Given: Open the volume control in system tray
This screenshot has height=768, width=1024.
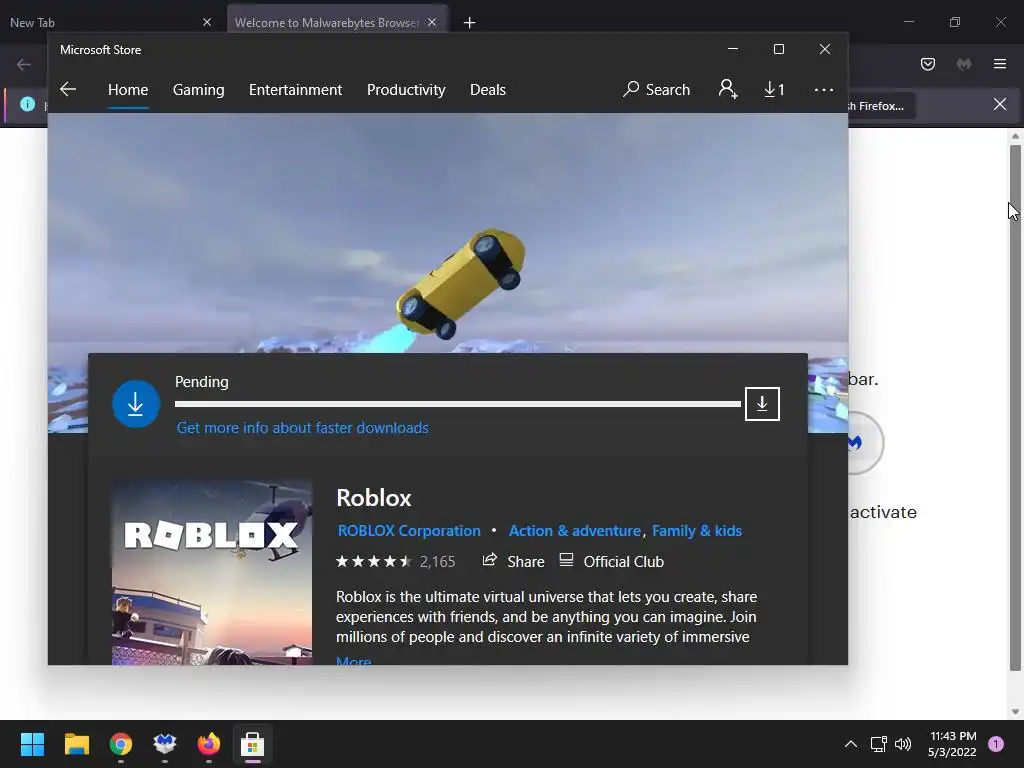Looking at the screenshot, I should (x=903, y=744).
